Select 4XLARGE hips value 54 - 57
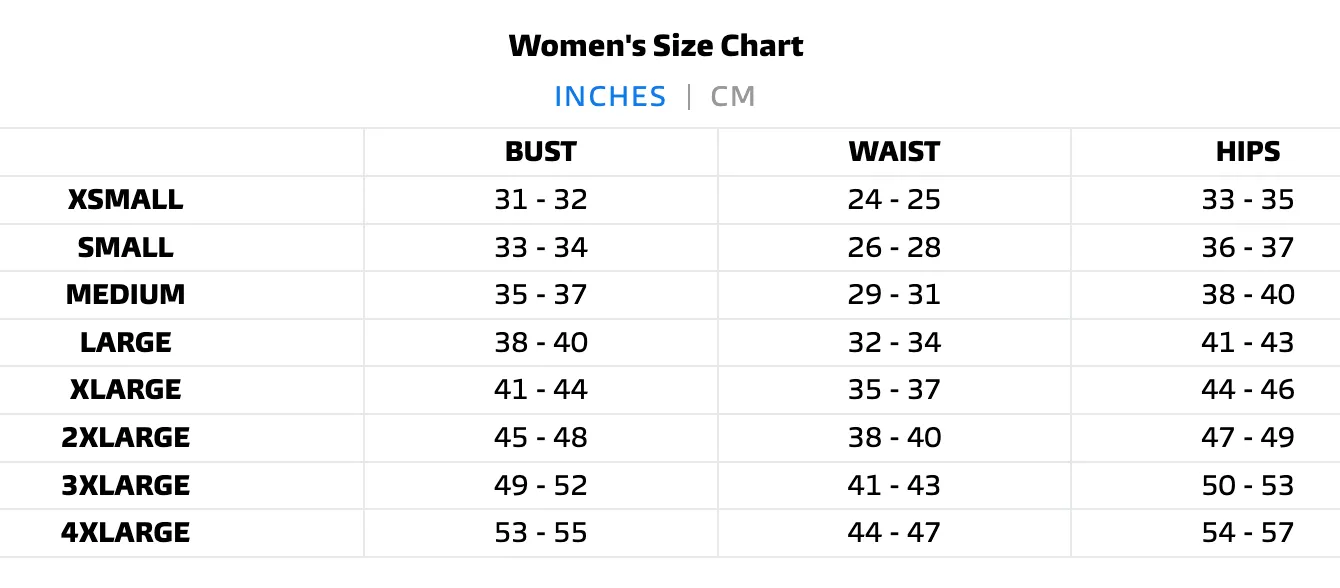 coord(1248,532)
